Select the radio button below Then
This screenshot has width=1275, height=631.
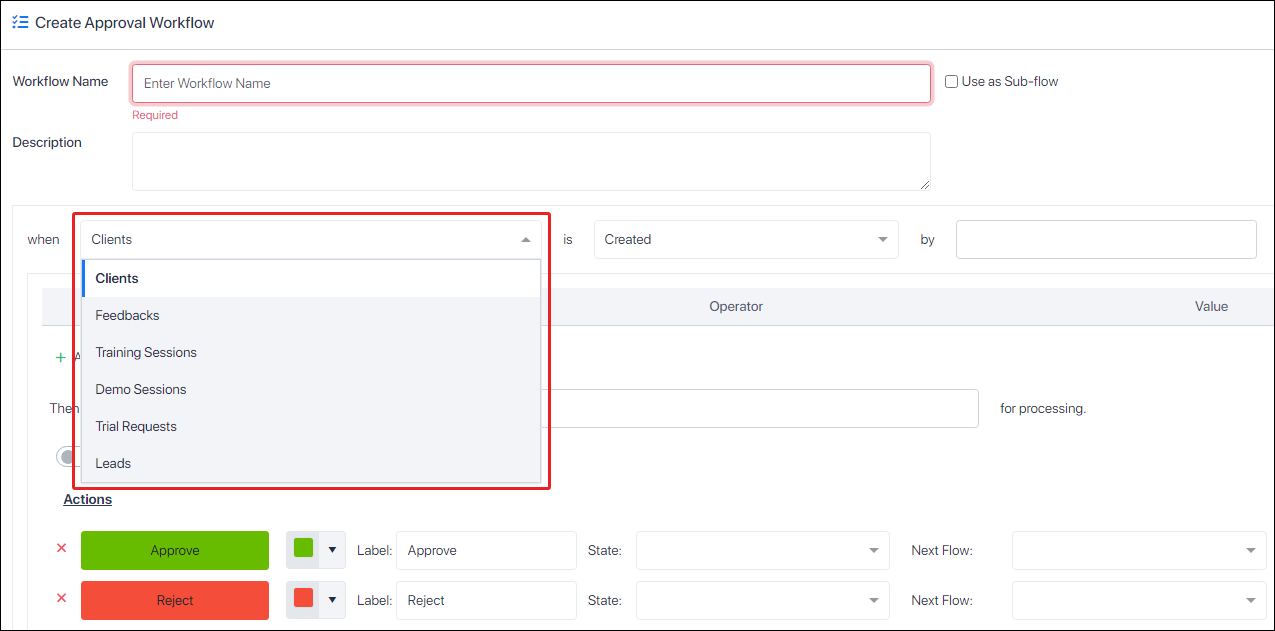[66, 456]
